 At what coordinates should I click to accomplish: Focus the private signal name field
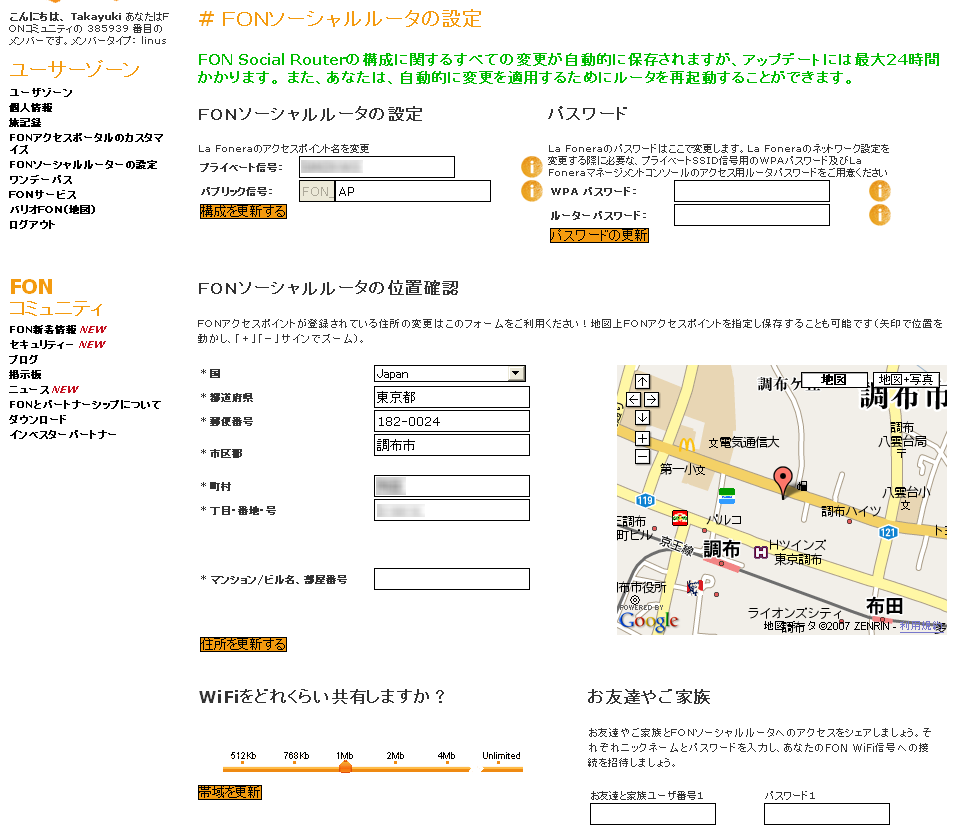(x=377, y=167)
